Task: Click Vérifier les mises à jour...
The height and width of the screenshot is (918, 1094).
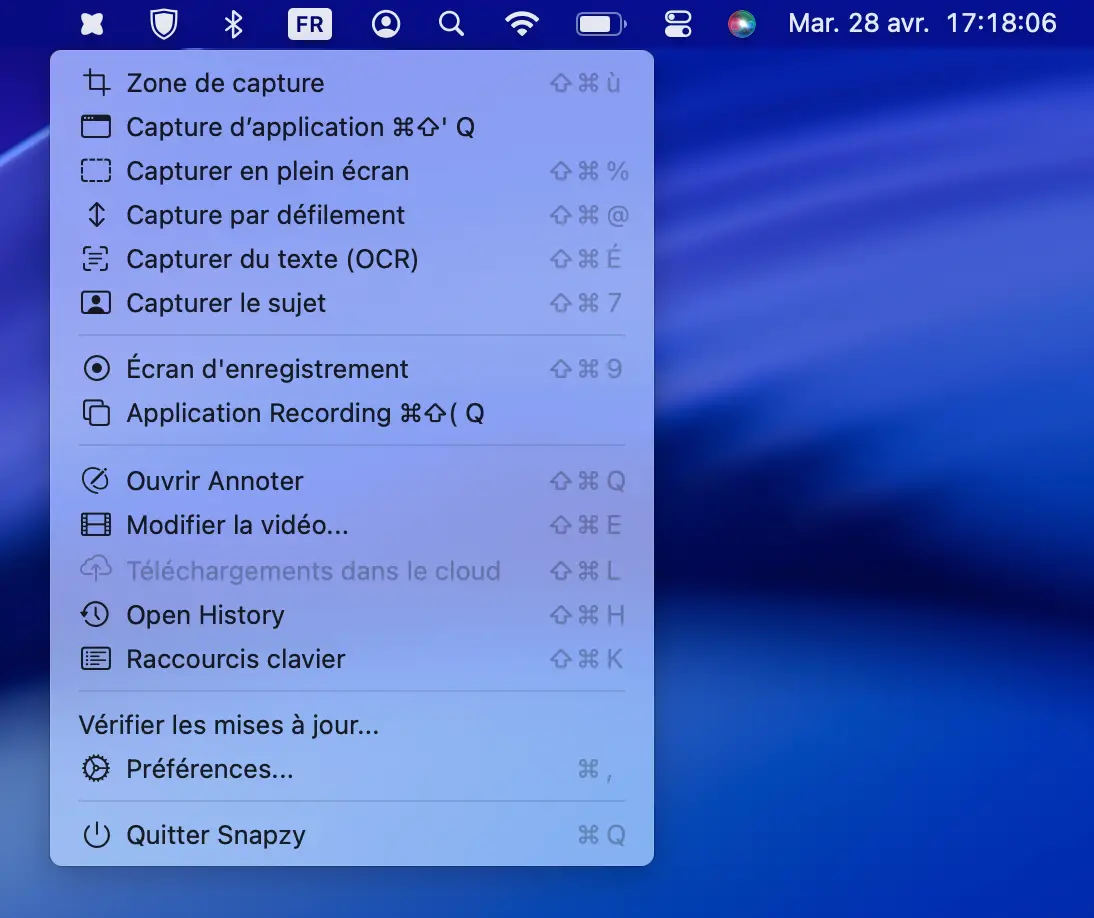Action: point(352,725)
